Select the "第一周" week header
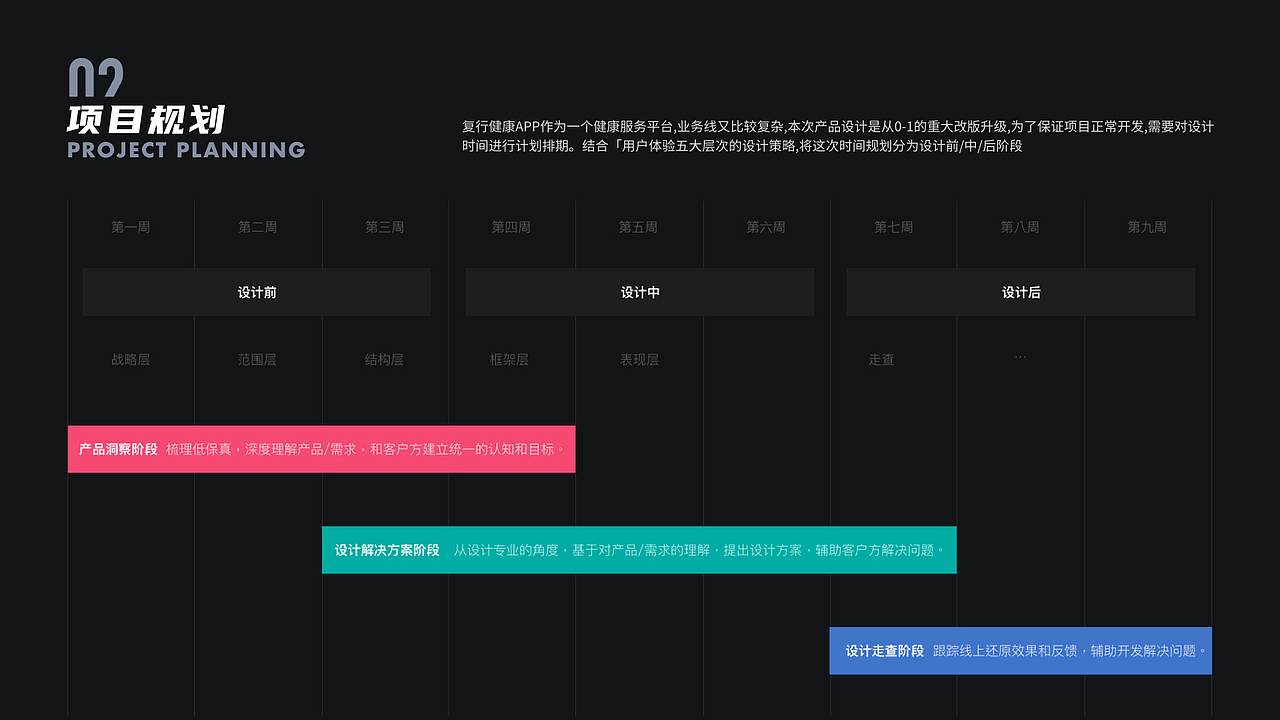 click(x=130, y=227)
